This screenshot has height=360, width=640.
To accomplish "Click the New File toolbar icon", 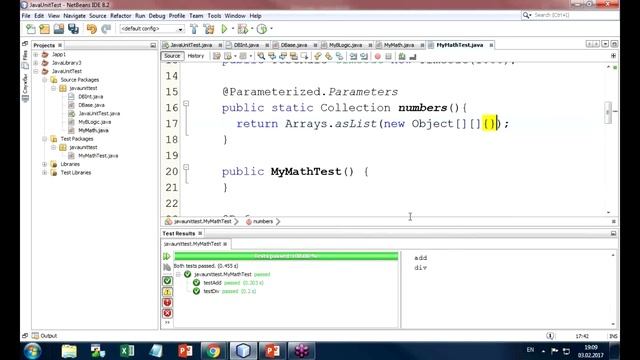I will [31, 29].
